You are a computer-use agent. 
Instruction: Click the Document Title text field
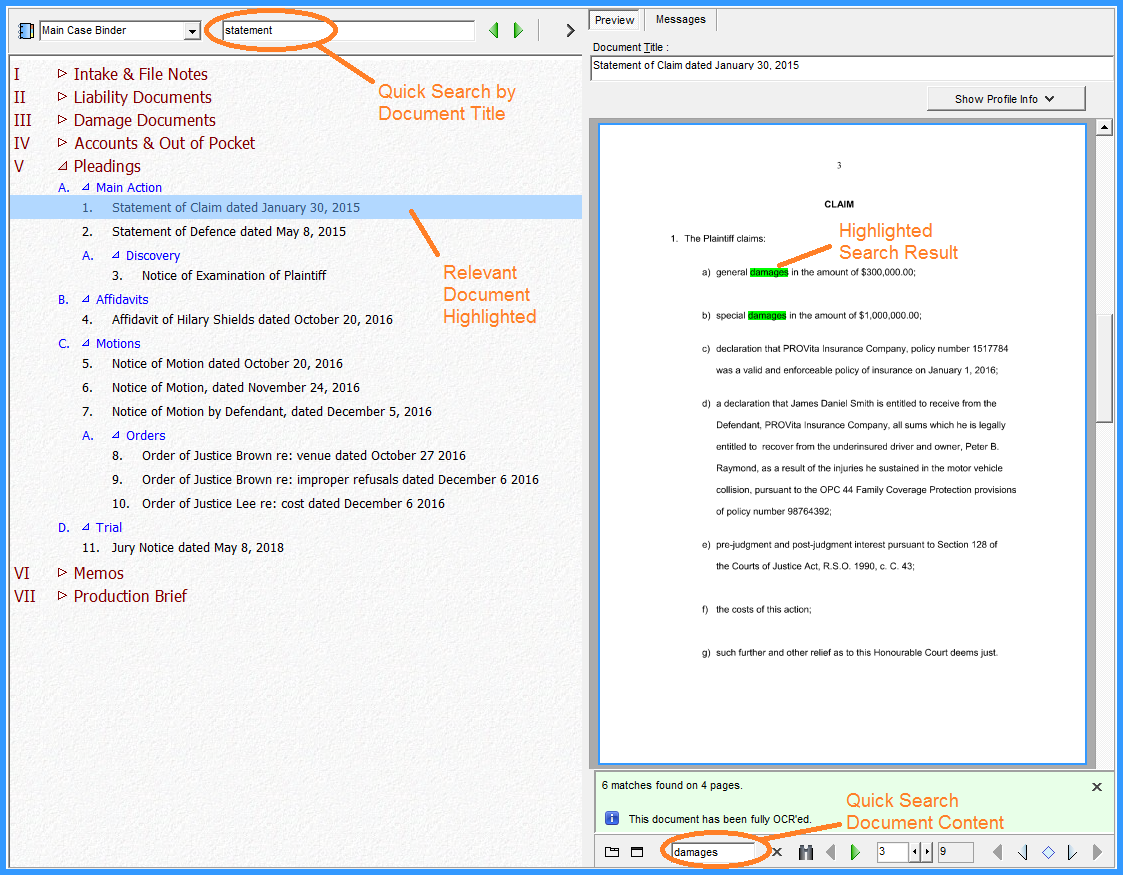coord(852,68)
